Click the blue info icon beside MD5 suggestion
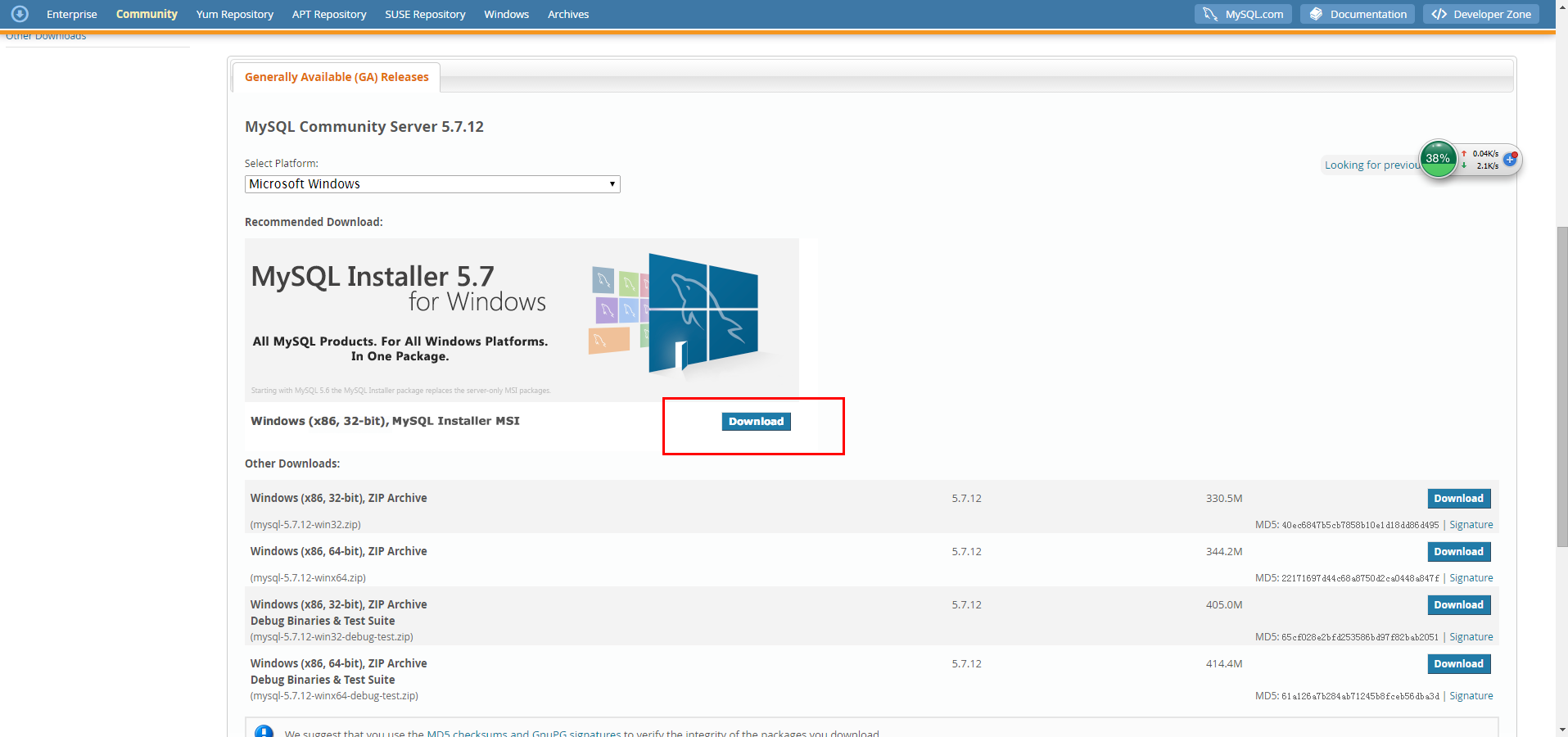1568x737 pixels. tap(264, 732)
